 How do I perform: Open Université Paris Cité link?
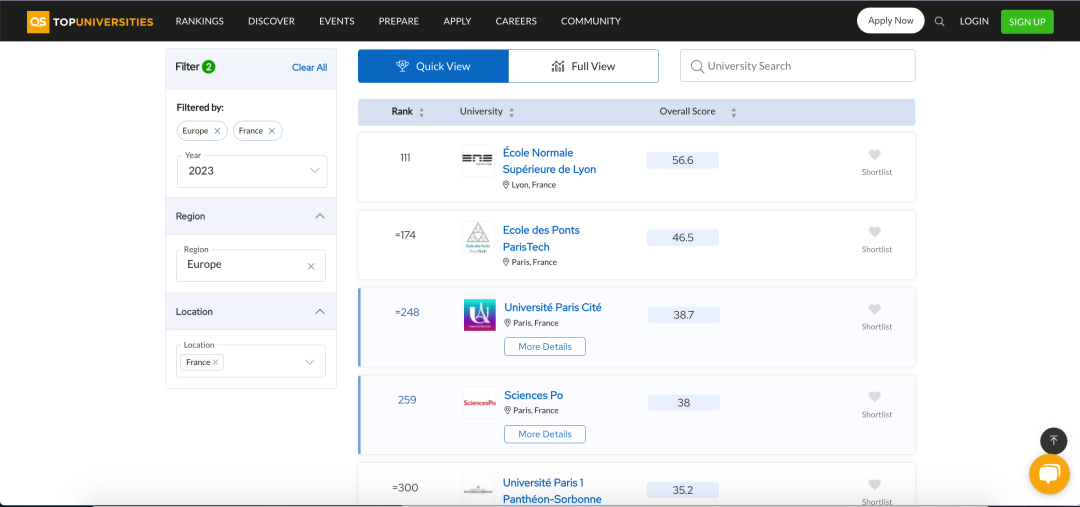552,307
